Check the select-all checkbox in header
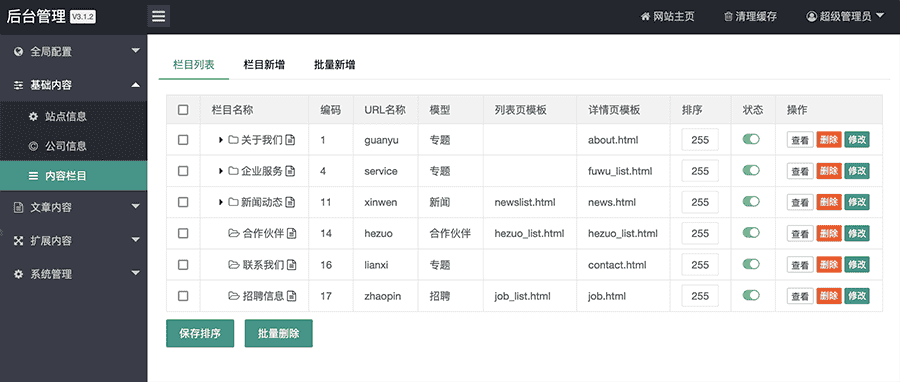Screen dimensions: 900x382 [183, 110]
